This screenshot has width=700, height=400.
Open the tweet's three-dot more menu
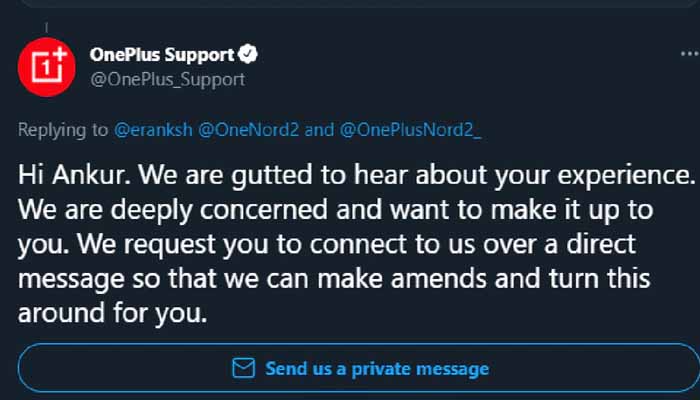[690, 54]
